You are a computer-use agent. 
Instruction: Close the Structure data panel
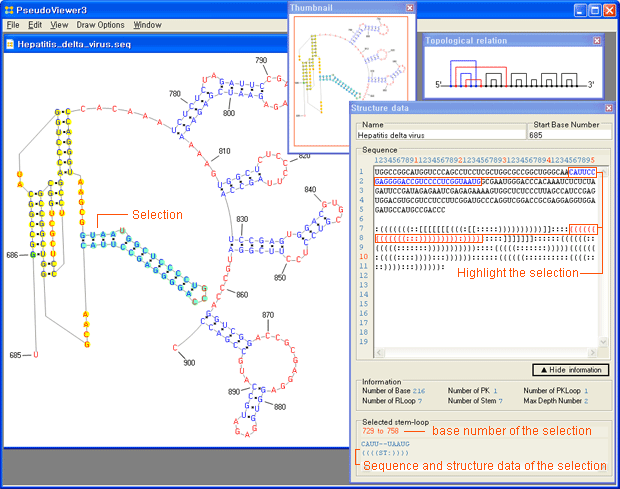click(x=608, y=108)
